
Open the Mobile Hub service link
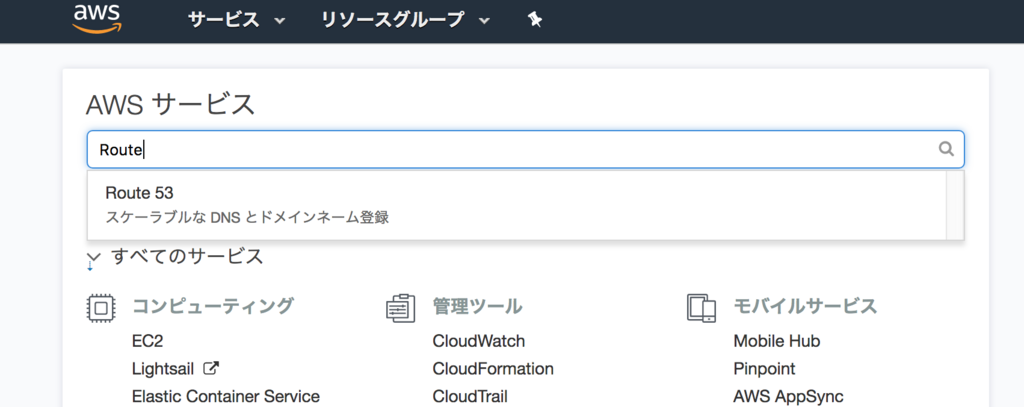[x=776, y=341]
